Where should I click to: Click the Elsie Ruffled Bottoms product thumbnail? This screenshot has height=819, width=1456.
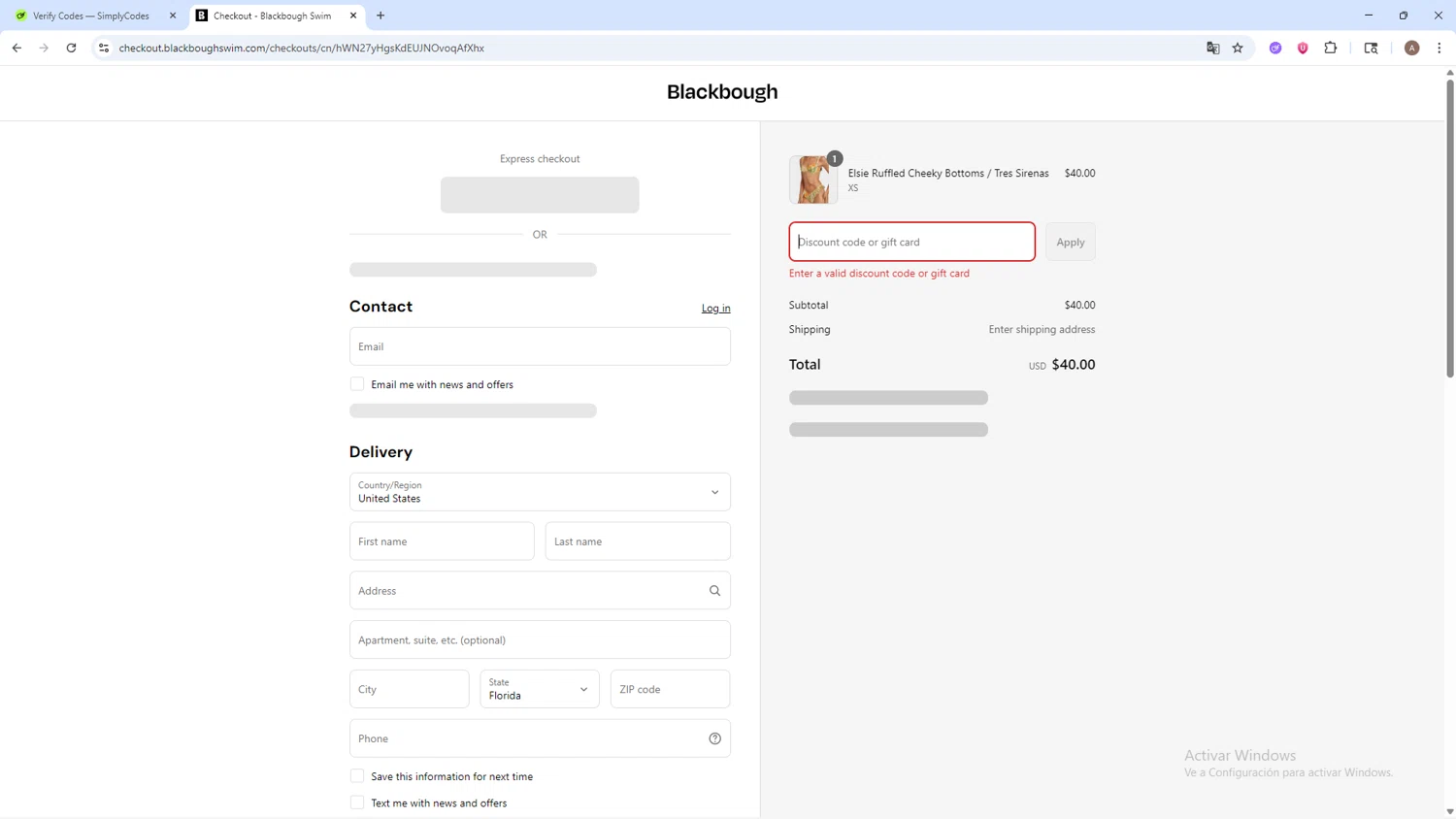(x=813, y=180)
